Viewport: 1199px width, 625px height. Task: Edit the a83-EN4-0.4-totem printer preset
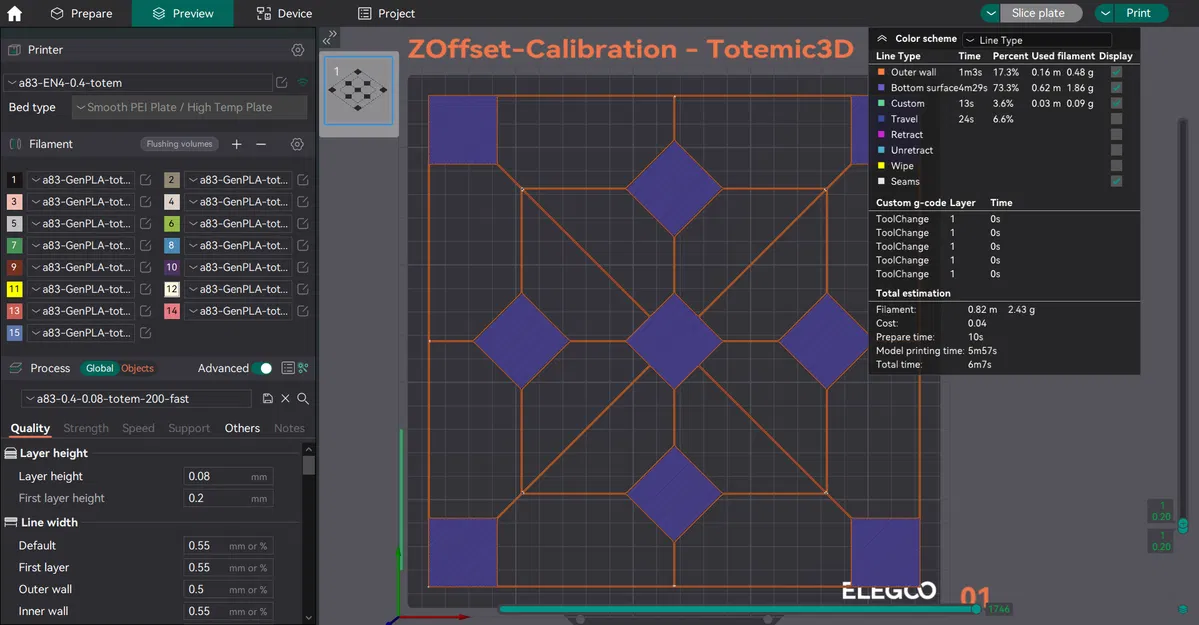pos(282,83)
